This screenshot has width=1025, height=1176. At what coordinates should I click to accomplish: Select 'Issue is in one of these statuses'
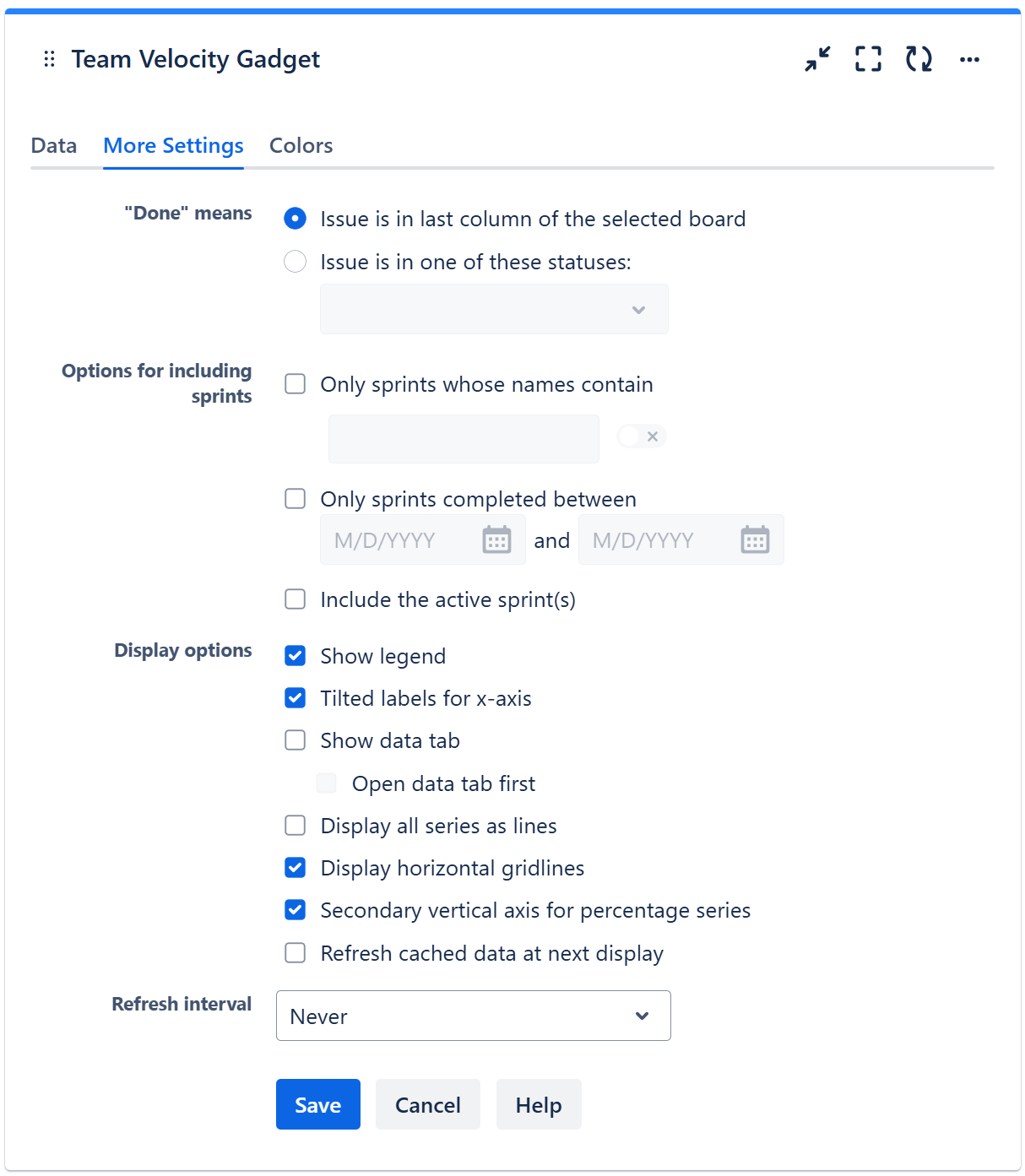tap(295, 262)
